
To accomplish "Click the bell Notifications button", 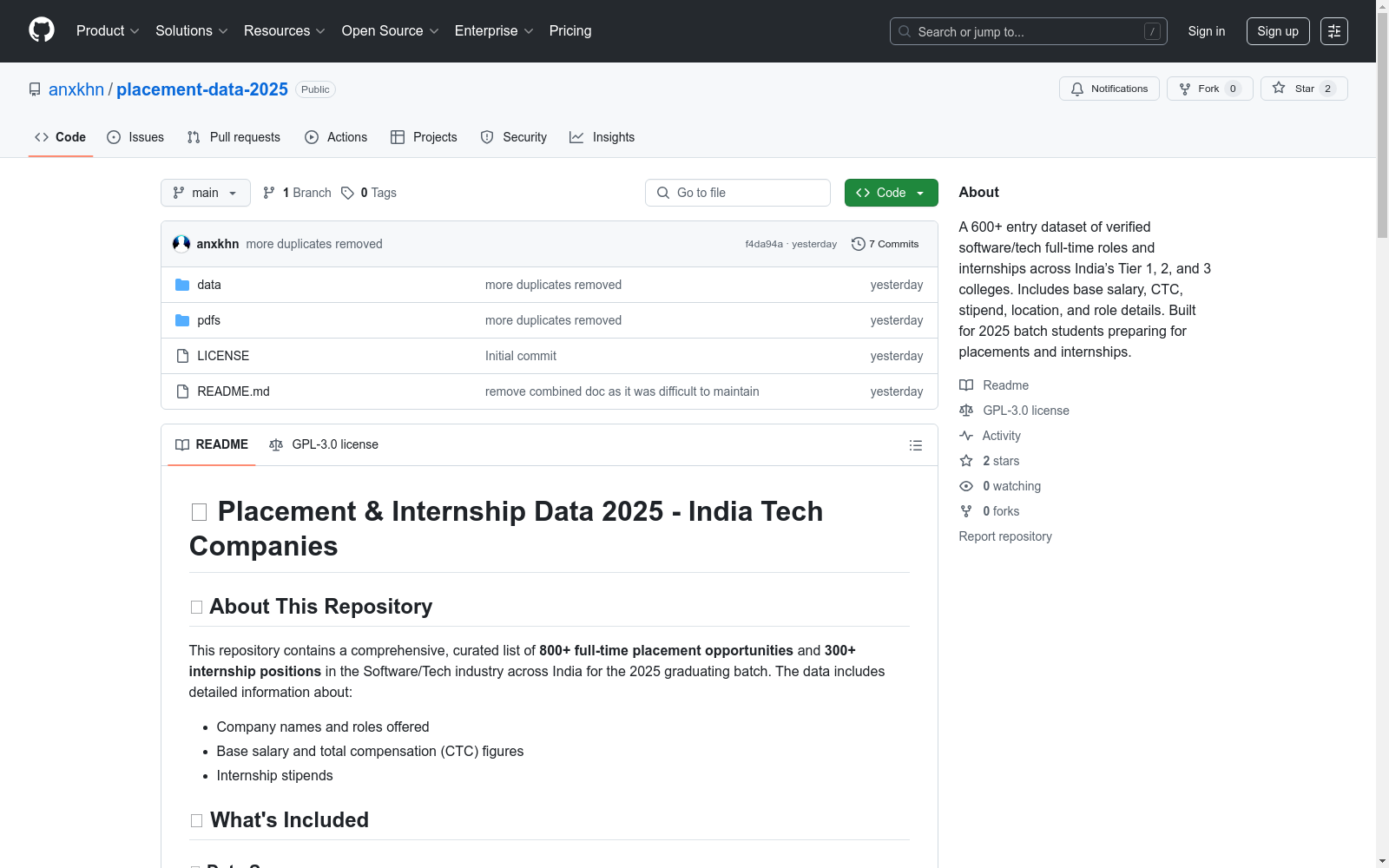I will pyautogui.click(x=1109, y=89).
